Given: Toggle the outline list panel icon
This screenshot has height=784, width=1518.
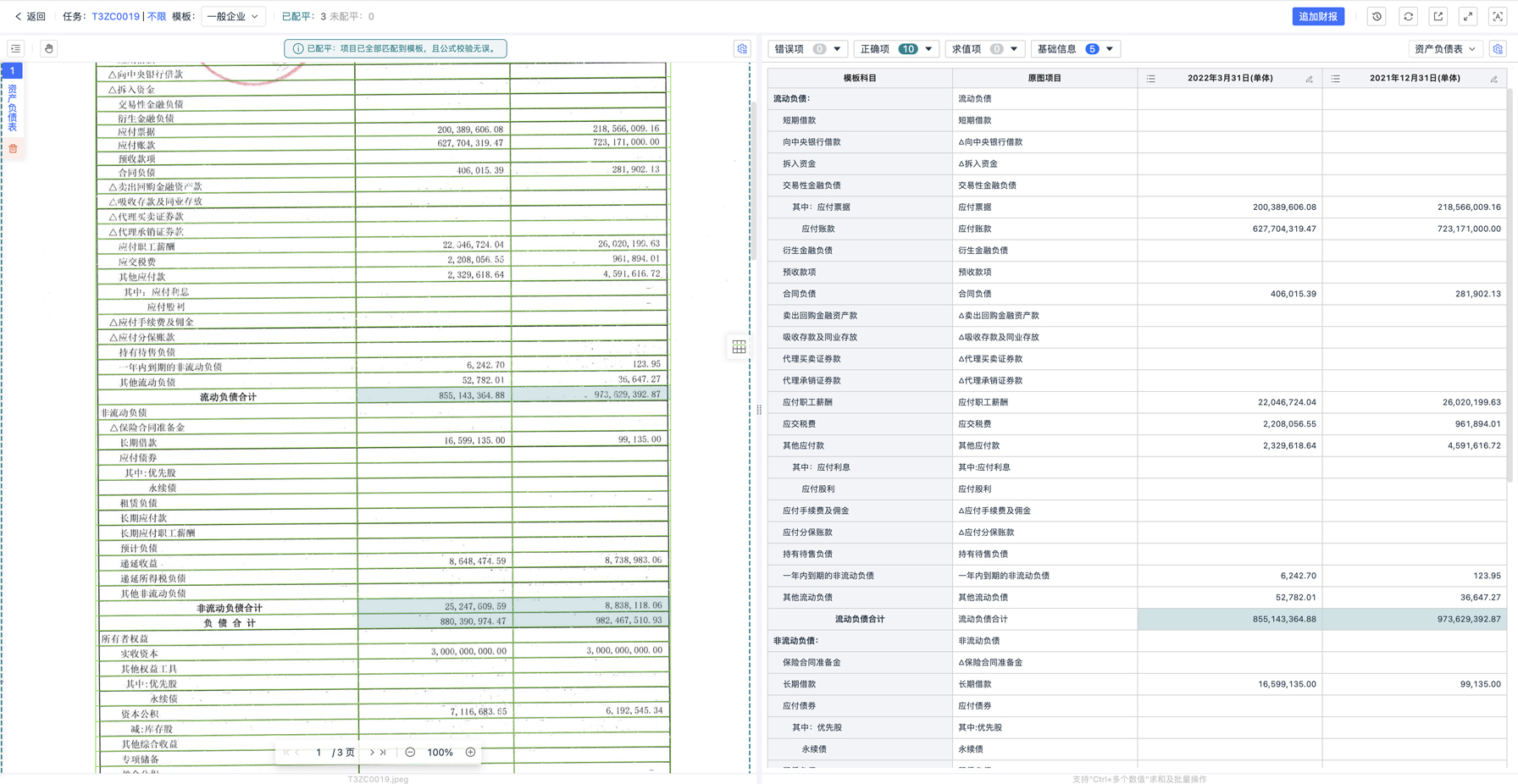Looking at the screenshot, I should (16, 49).
